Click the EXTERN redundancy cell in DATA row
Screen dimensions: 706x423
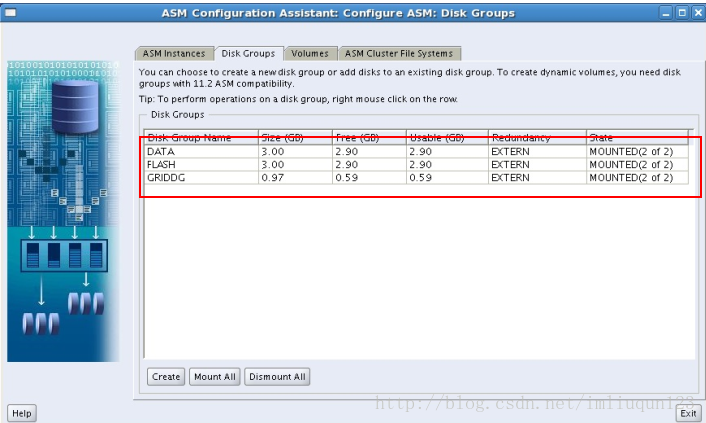538,151
